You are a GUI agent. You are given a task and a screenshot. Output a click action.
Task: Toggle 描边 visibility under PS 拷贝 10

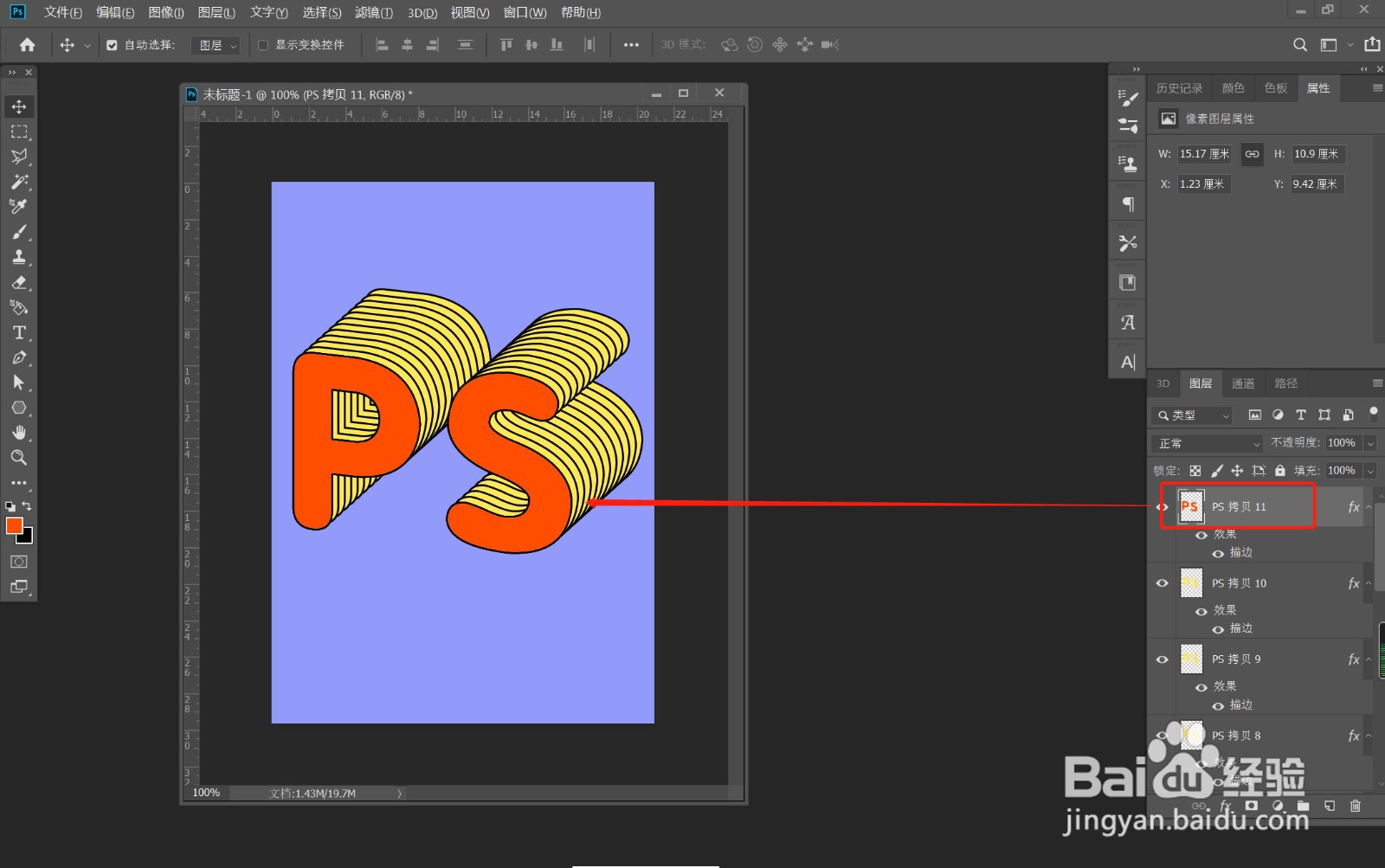1218,629
